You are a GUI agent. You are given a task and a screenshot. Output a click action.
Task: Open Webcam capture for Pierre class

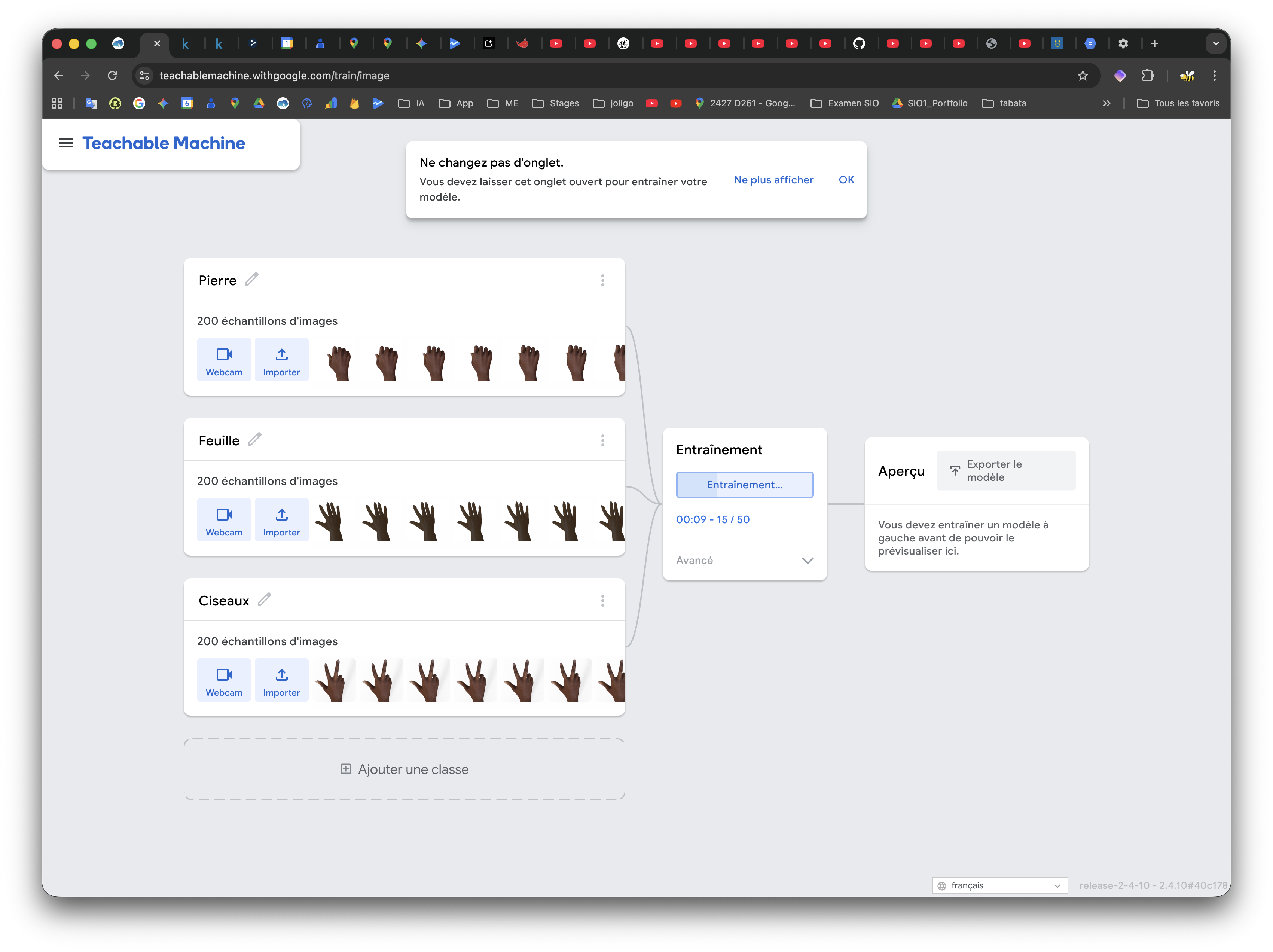224,360
